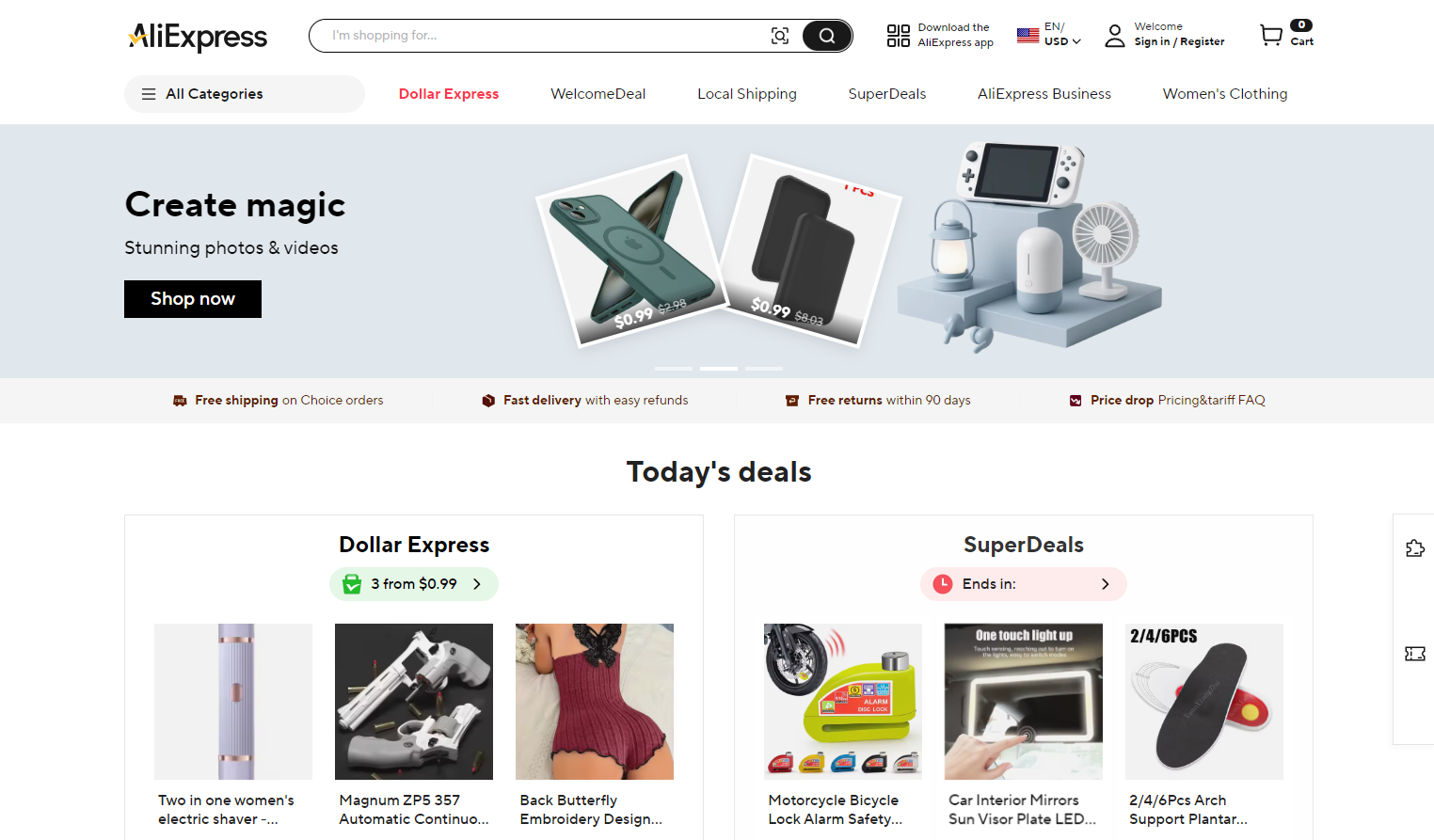The width and height of the screenshot is (1434, 840).
Task: Select the Local Shipping nav item
Action: (x=747, y=94)
